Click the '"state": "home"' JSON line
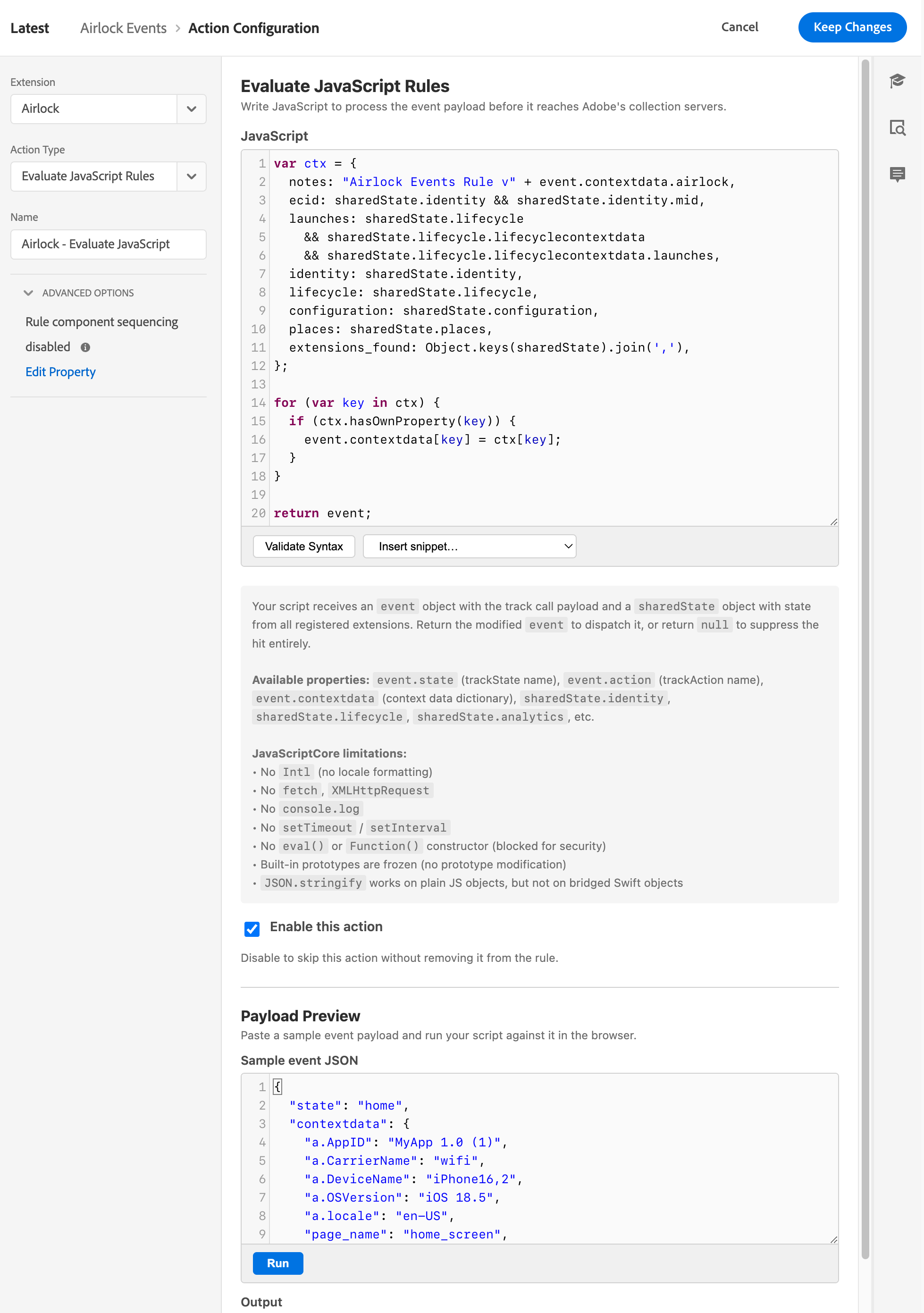This screenshot has height=1313, width=924. 349,1105
